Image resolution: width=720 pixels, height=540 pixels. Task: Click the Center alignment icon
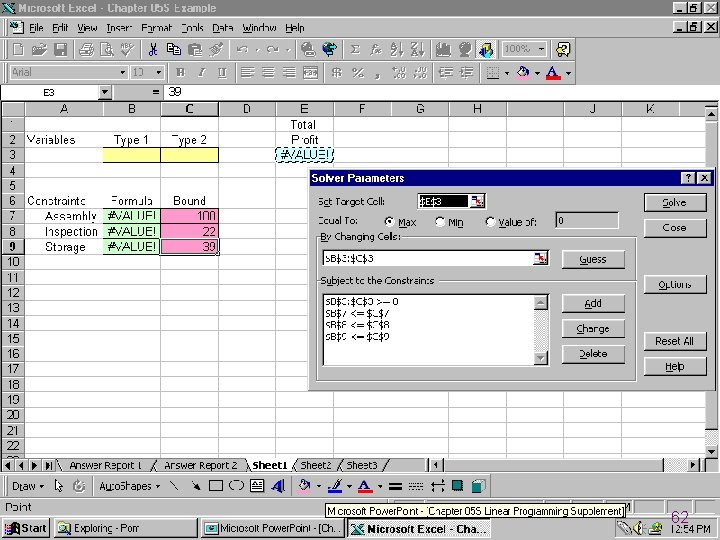(268, 73)
